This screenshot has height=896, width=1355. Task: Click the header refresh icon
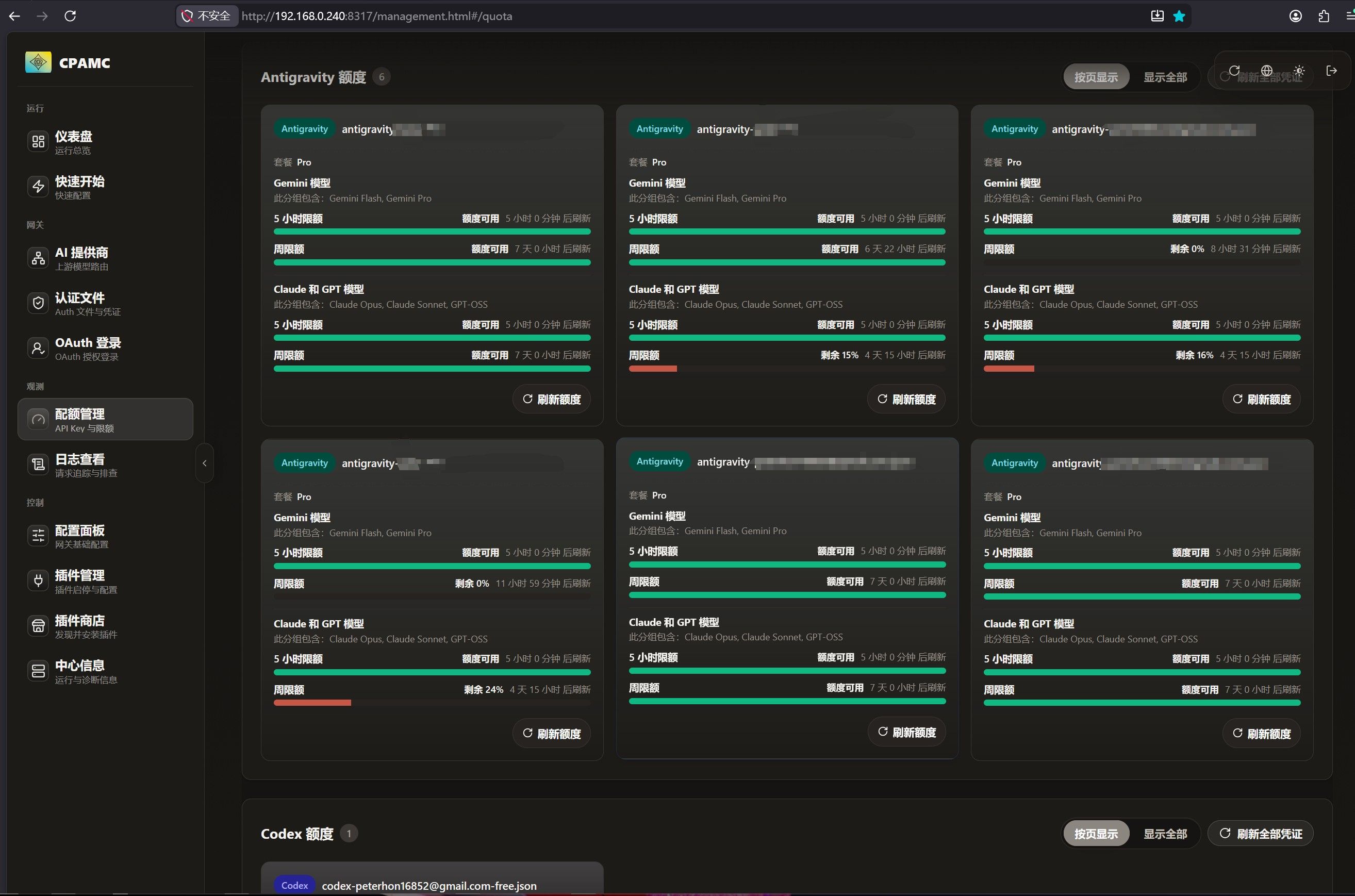(x=1234, y=70)
